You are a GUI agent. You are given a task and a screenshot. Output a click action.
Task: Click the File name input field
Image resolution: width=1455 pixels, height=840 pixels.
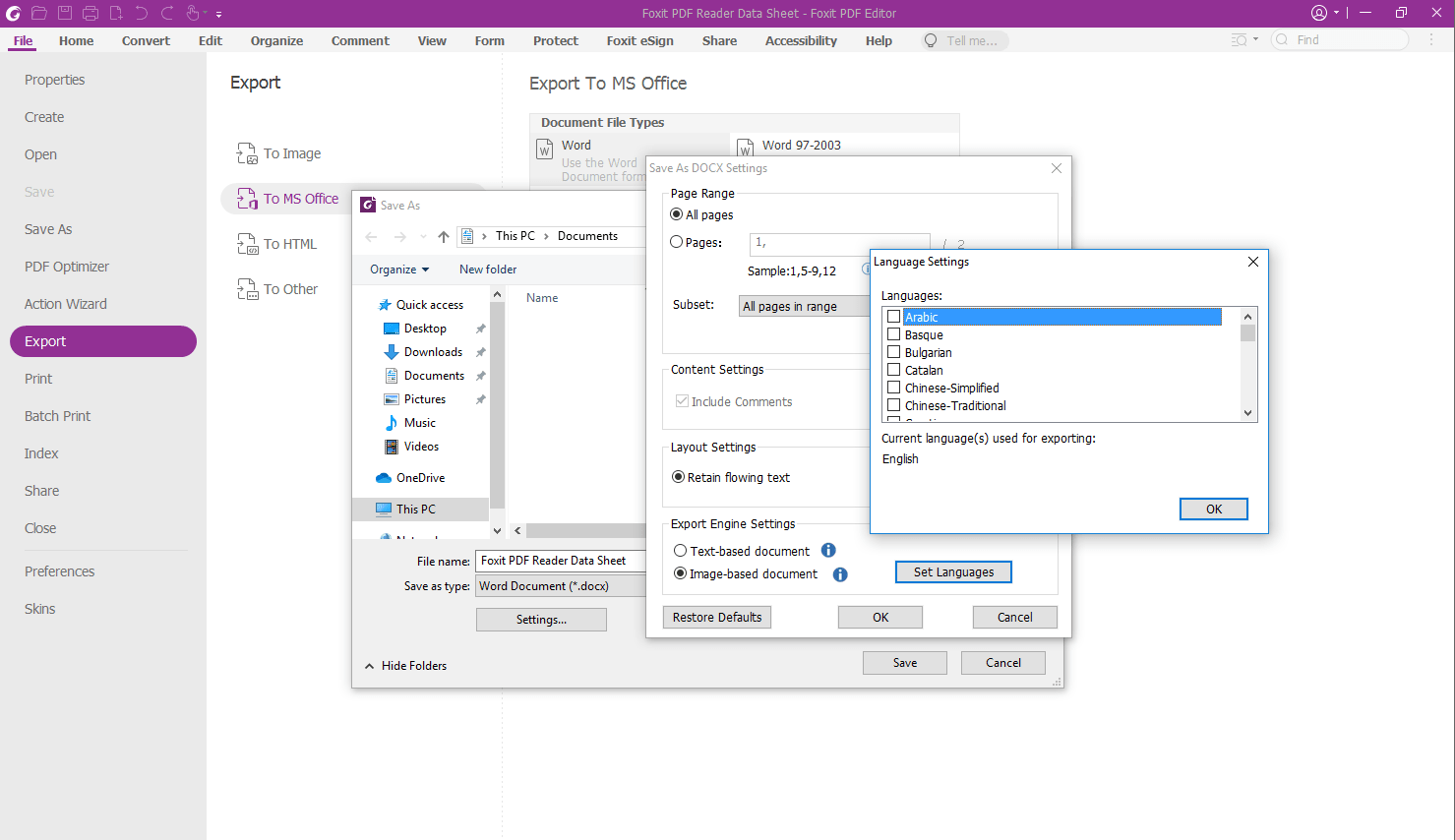click(561, 561)
